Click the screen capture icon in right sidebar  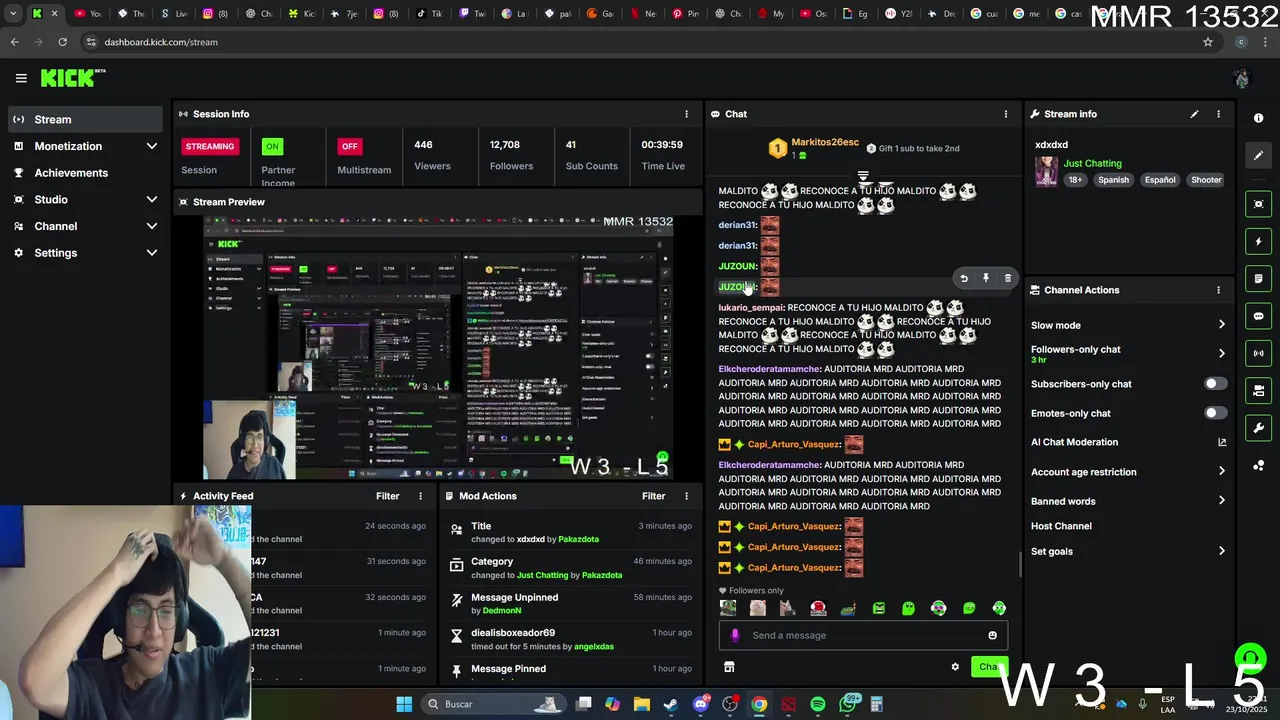pos(1259,204)
